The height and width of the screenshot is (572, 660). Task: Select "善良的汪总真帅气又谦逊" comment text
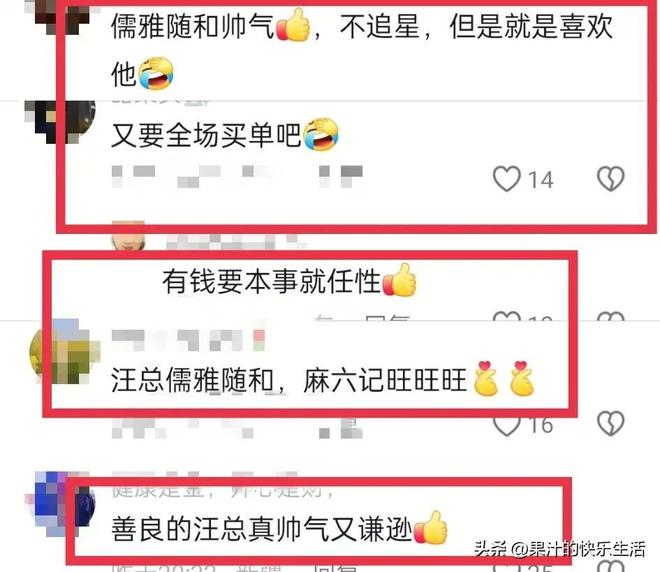(262, 529)
